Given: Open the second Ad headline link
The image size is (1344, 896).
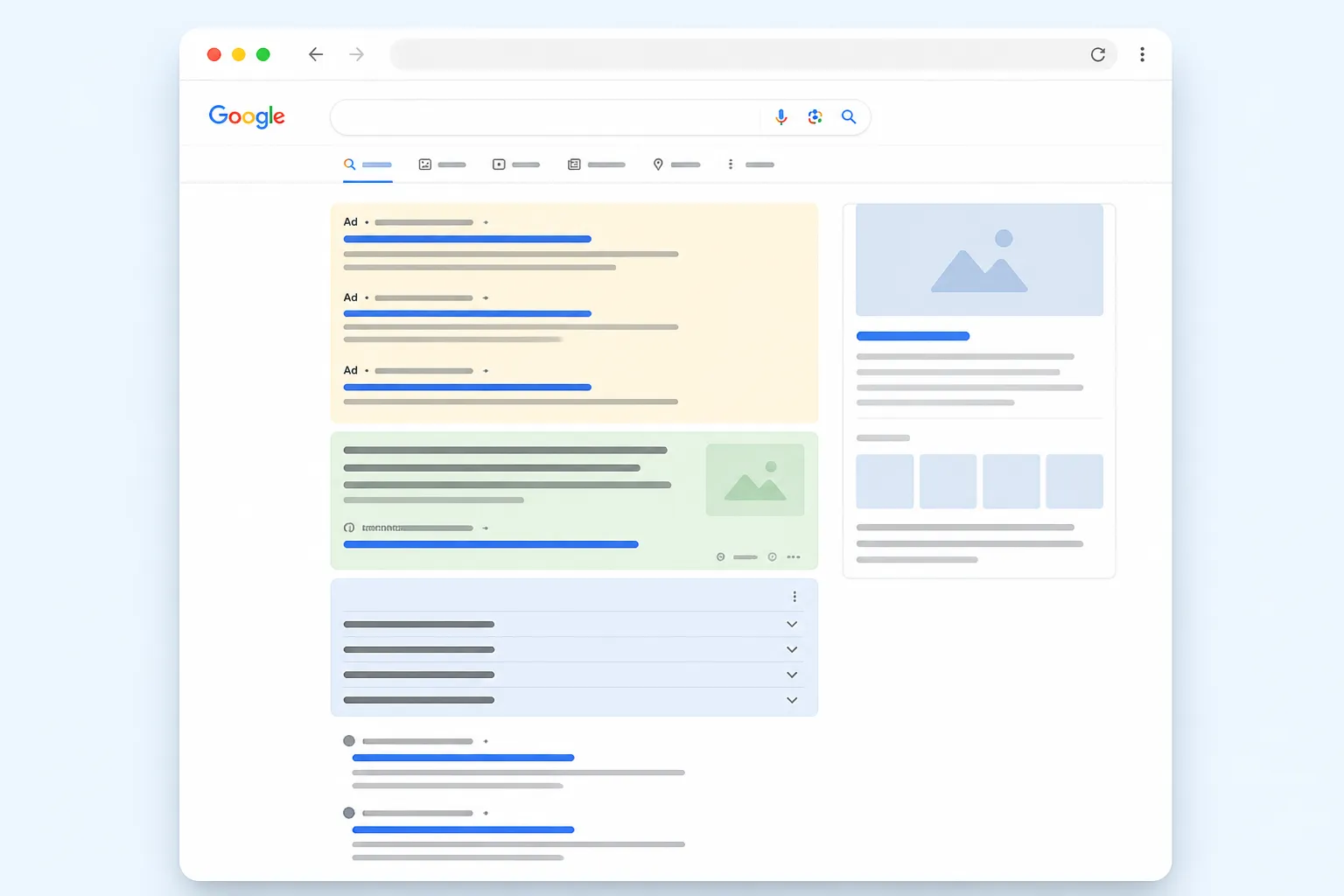Looking at the screenshot, I should coord(467,313).
